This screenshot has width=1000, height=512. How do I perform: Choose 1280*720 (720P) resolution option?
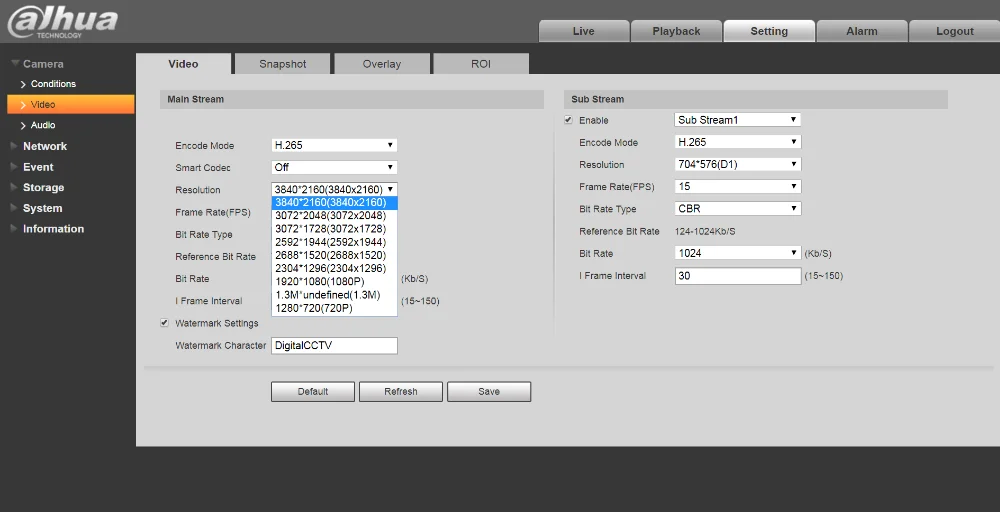click(334, 309)
